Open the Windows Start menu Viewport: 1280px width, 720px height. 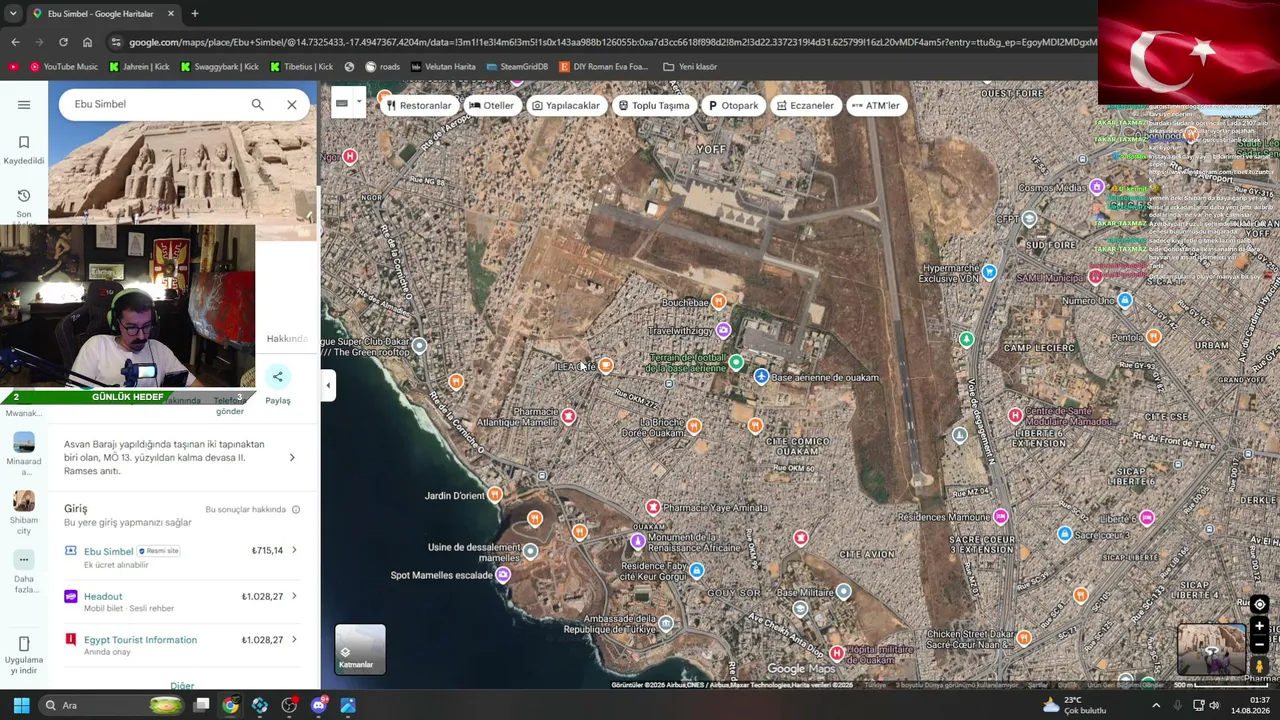[x=21, y=705]
